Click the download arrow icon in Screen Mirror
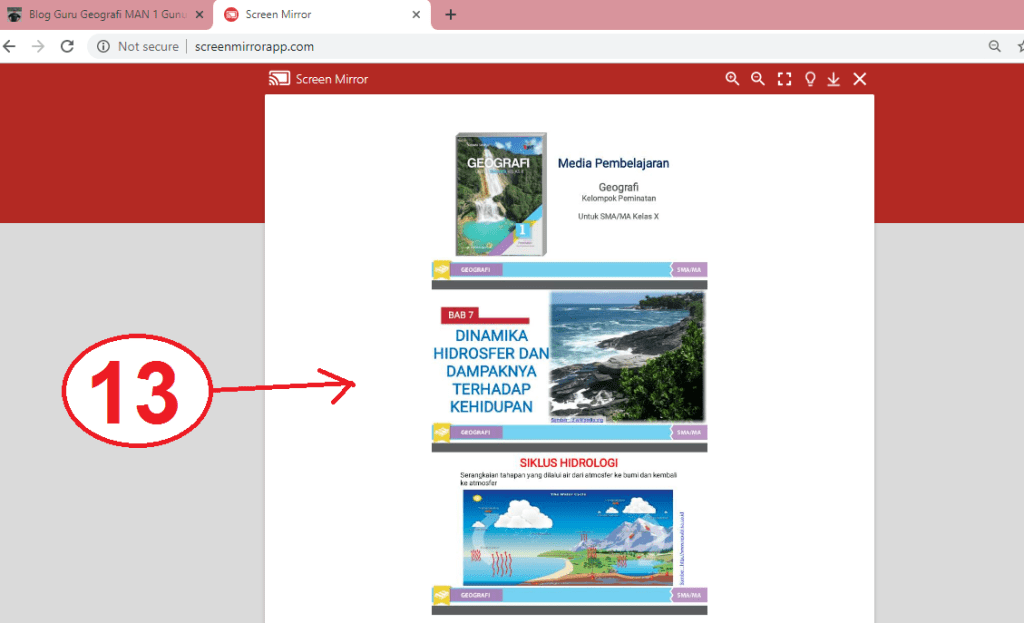 [834, 79]
